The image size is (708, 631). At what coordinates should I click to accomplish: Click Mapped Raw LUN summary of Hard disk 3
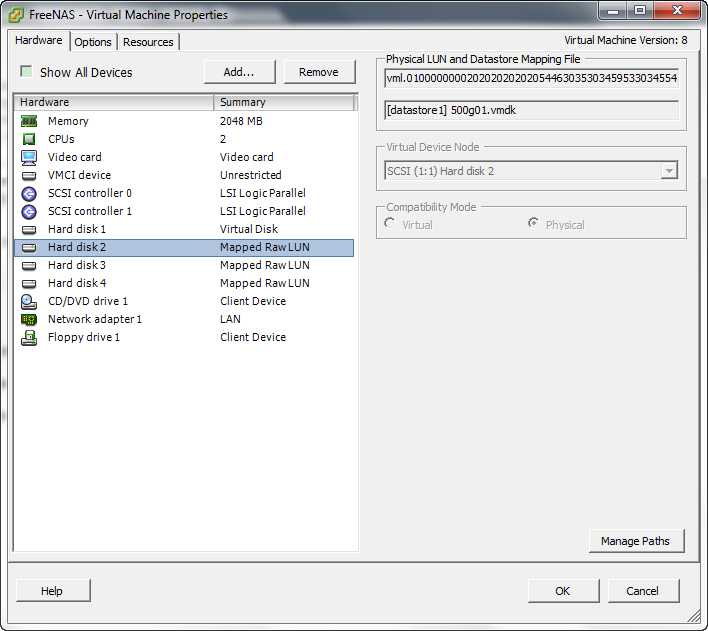point(265,266)
